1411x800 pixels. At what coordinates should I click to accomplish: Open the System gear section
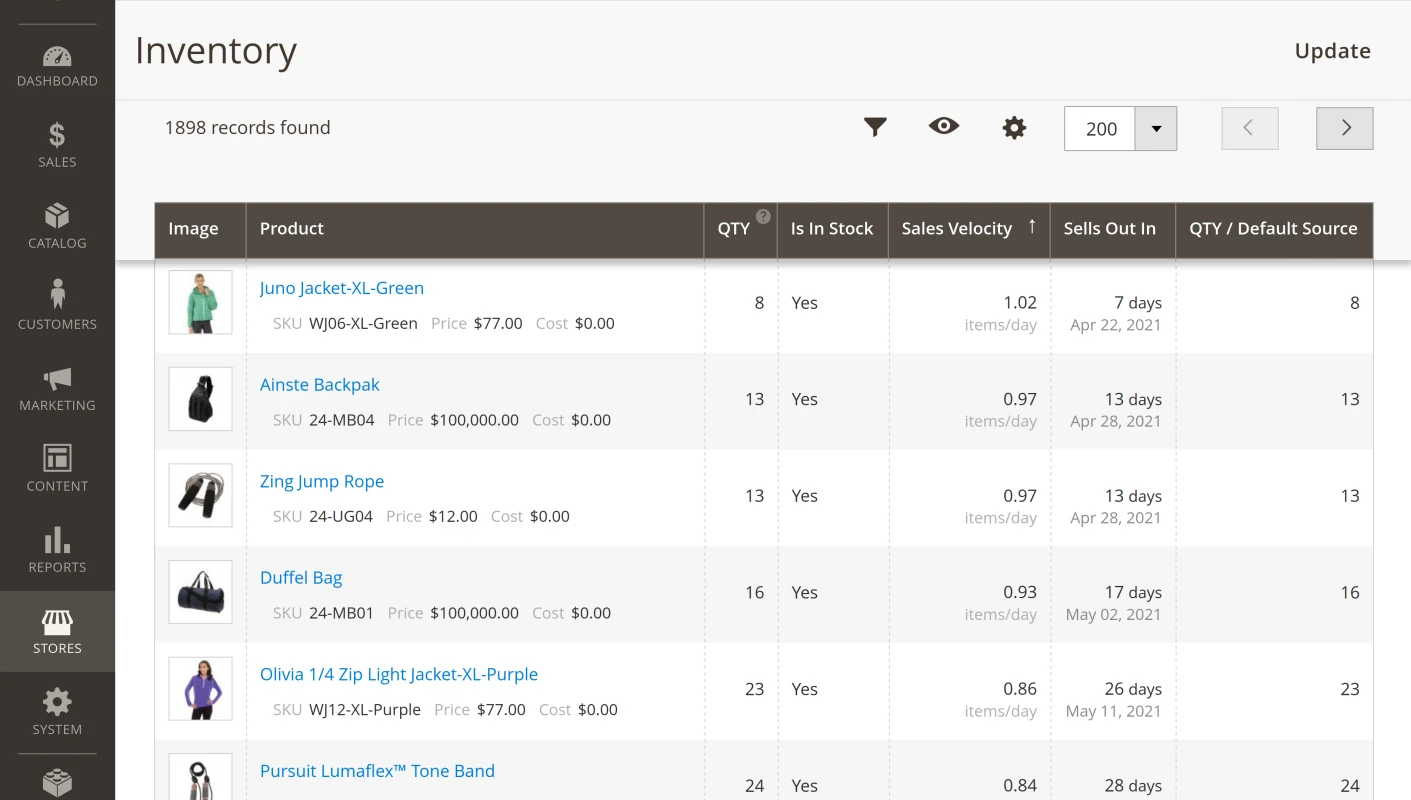pos(57,712)
